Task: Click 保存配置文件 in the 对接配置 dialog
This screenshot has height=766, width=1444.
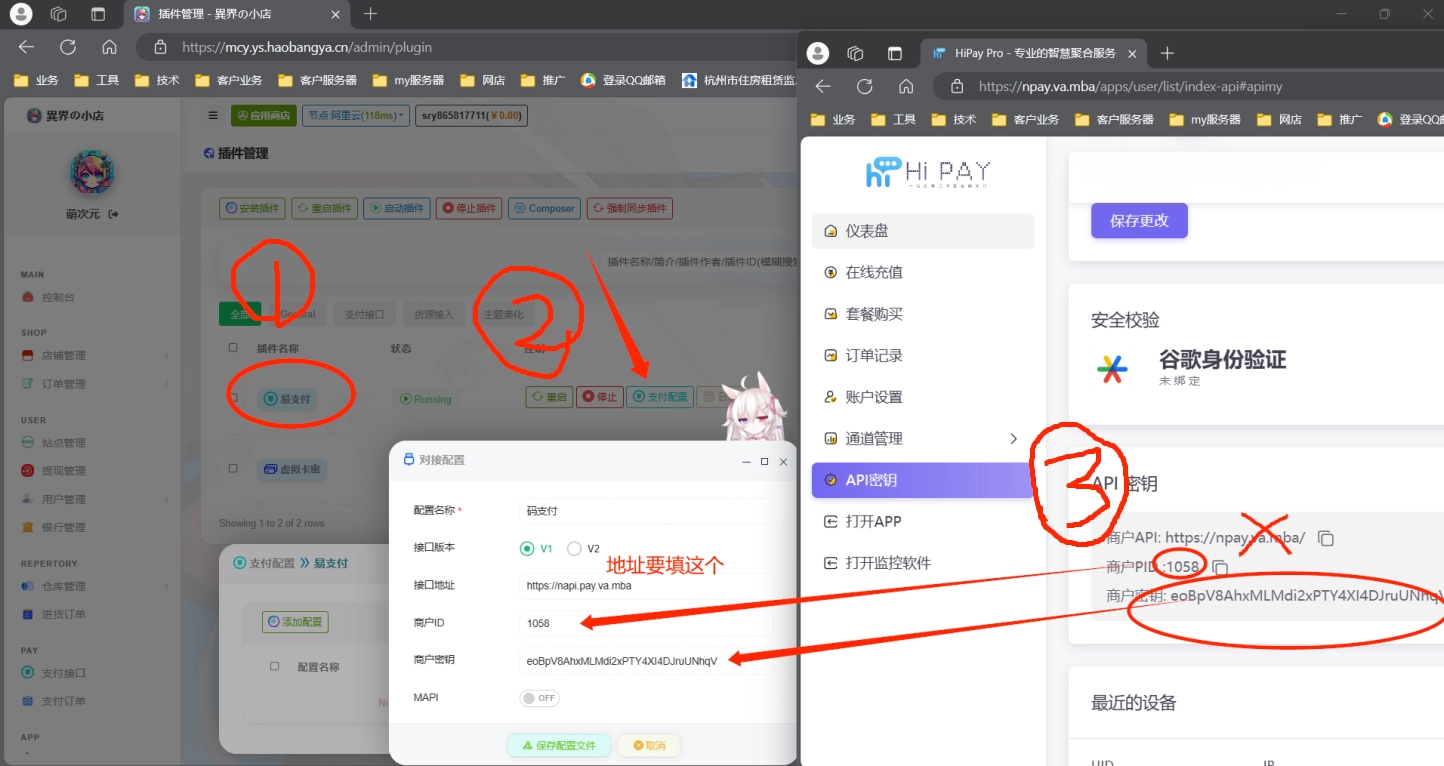Action: [x=559, y=746]
